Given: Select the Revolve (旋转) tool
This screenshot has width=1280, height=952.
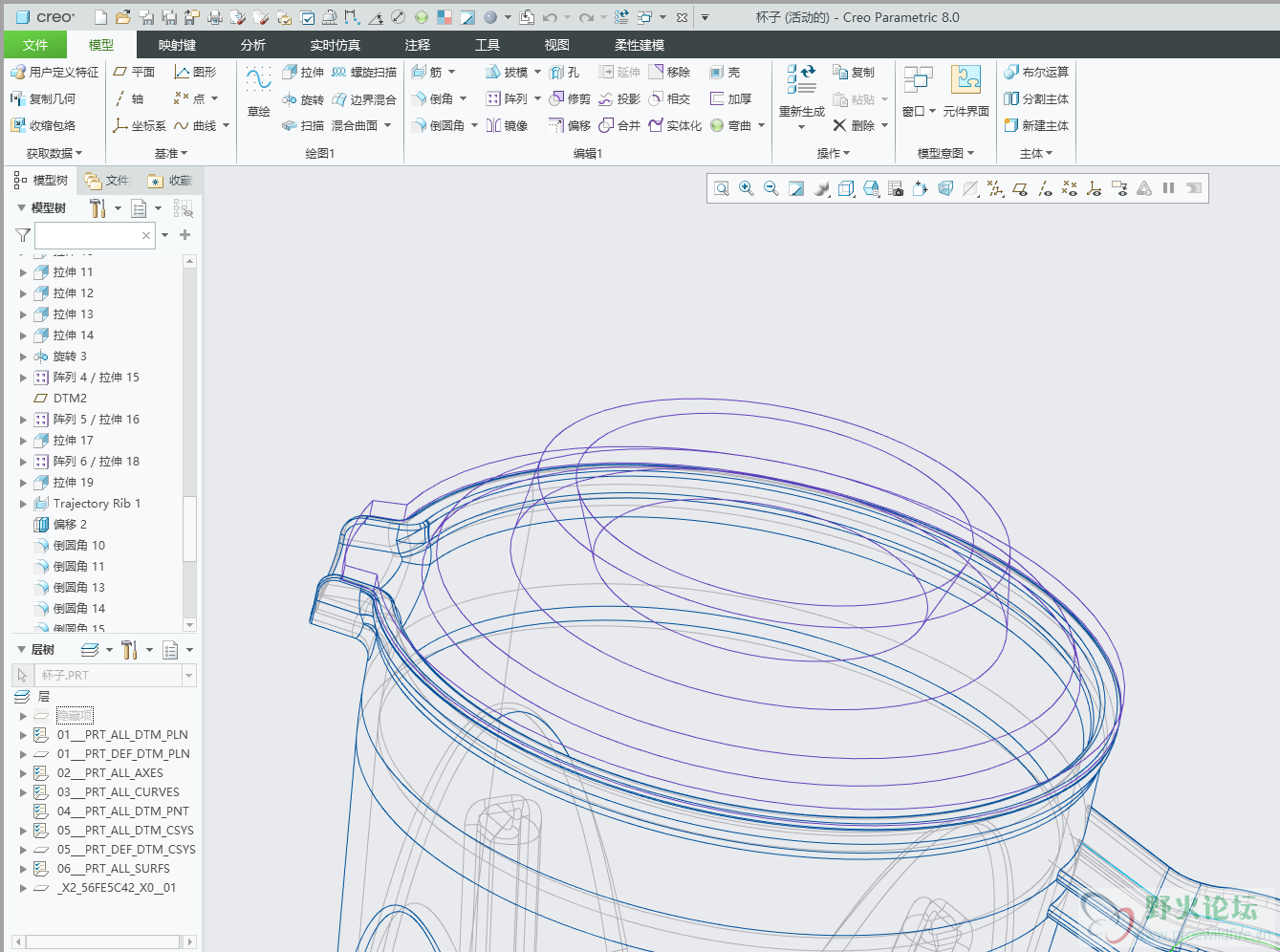Looking at the screenshot, I should [303, 98].
